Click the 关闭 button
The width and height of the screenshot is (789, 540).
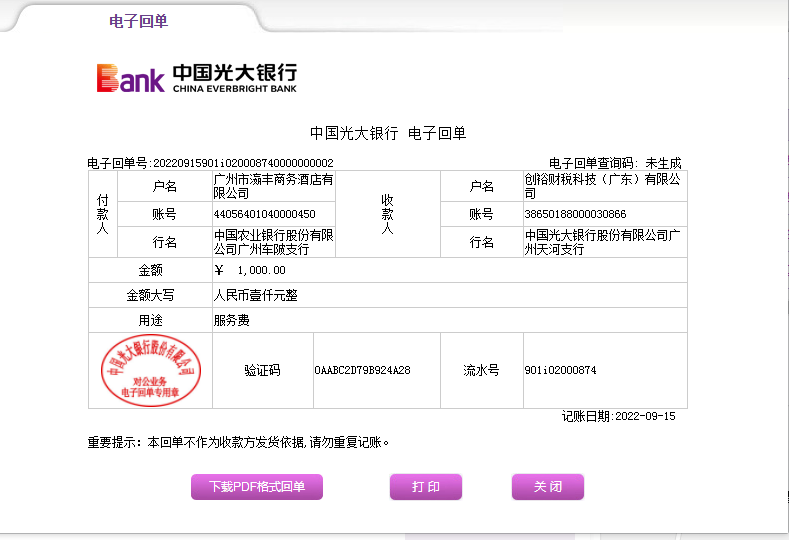point(548,487)
